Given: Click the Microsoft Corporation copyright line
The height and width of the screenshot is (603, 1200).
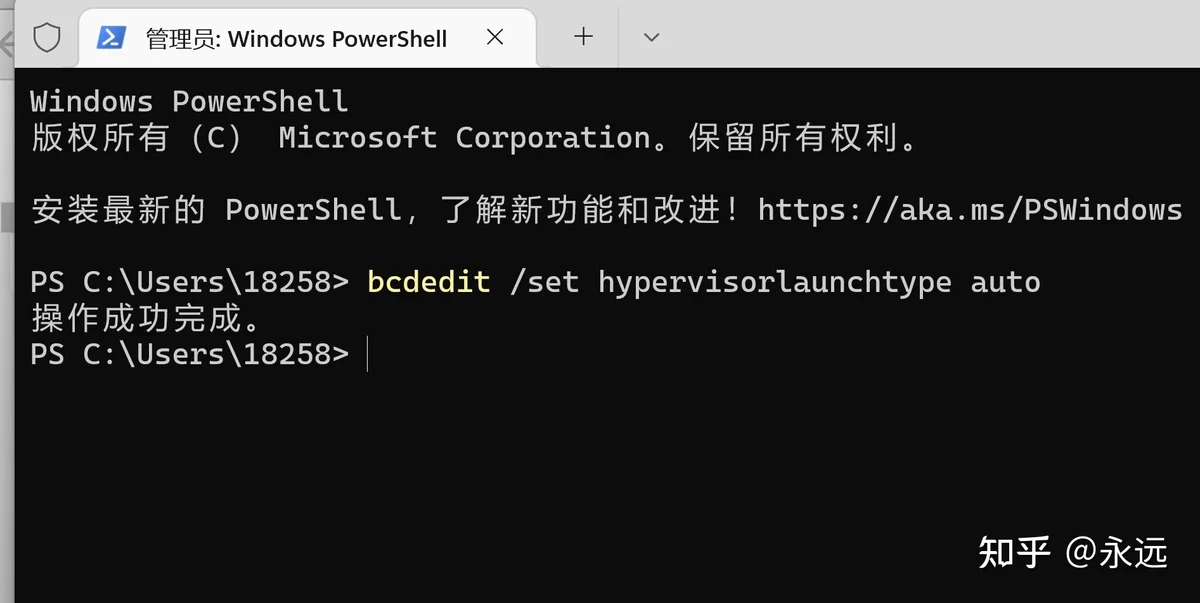Looking at the screenshot, I should pos(474,138).
